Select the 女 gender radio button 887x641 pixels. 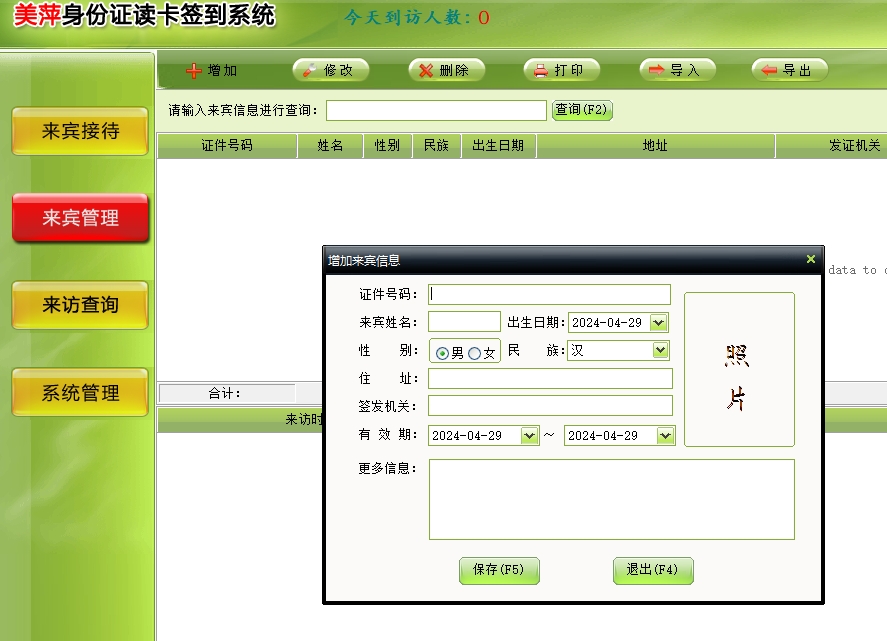click(x=474, y=353)
